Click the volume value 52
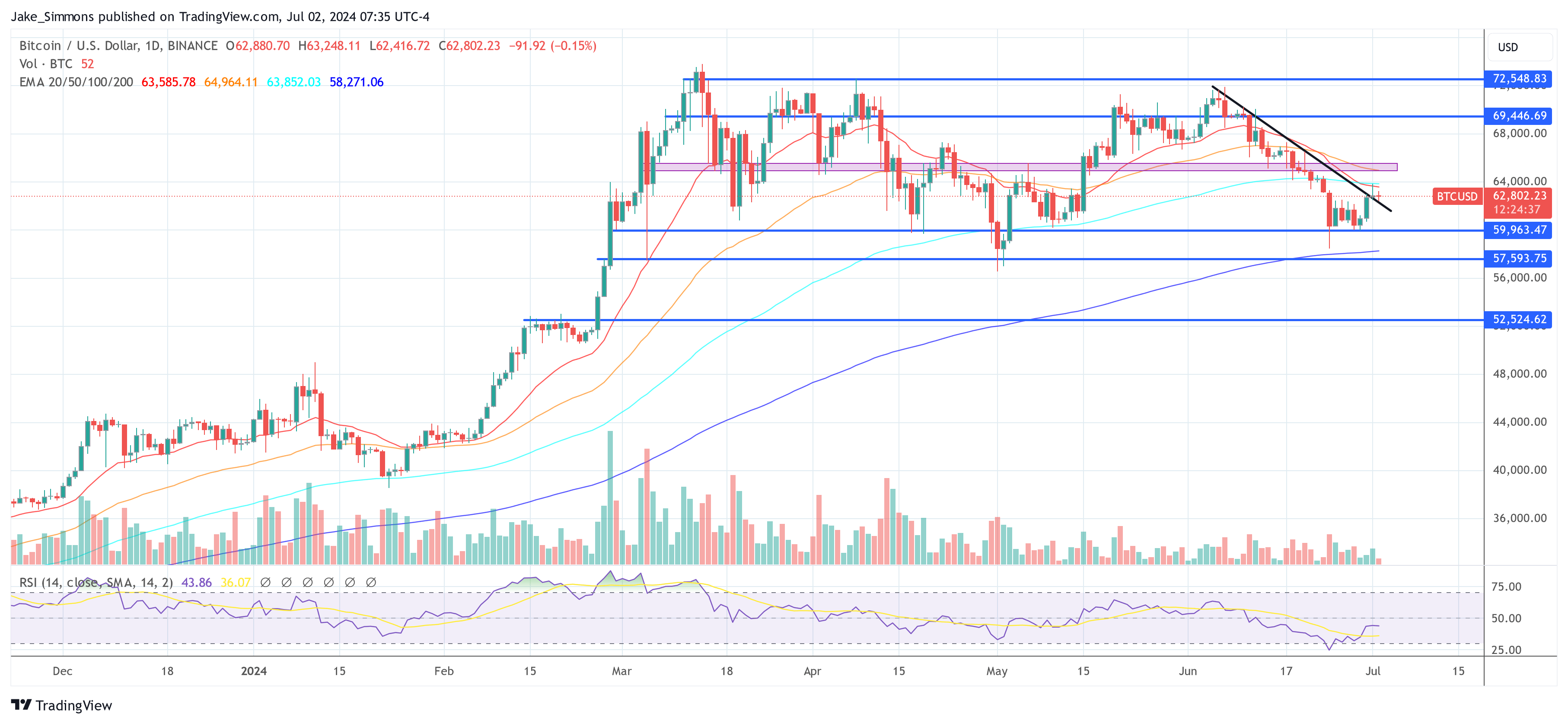 [x=88, y=64]
